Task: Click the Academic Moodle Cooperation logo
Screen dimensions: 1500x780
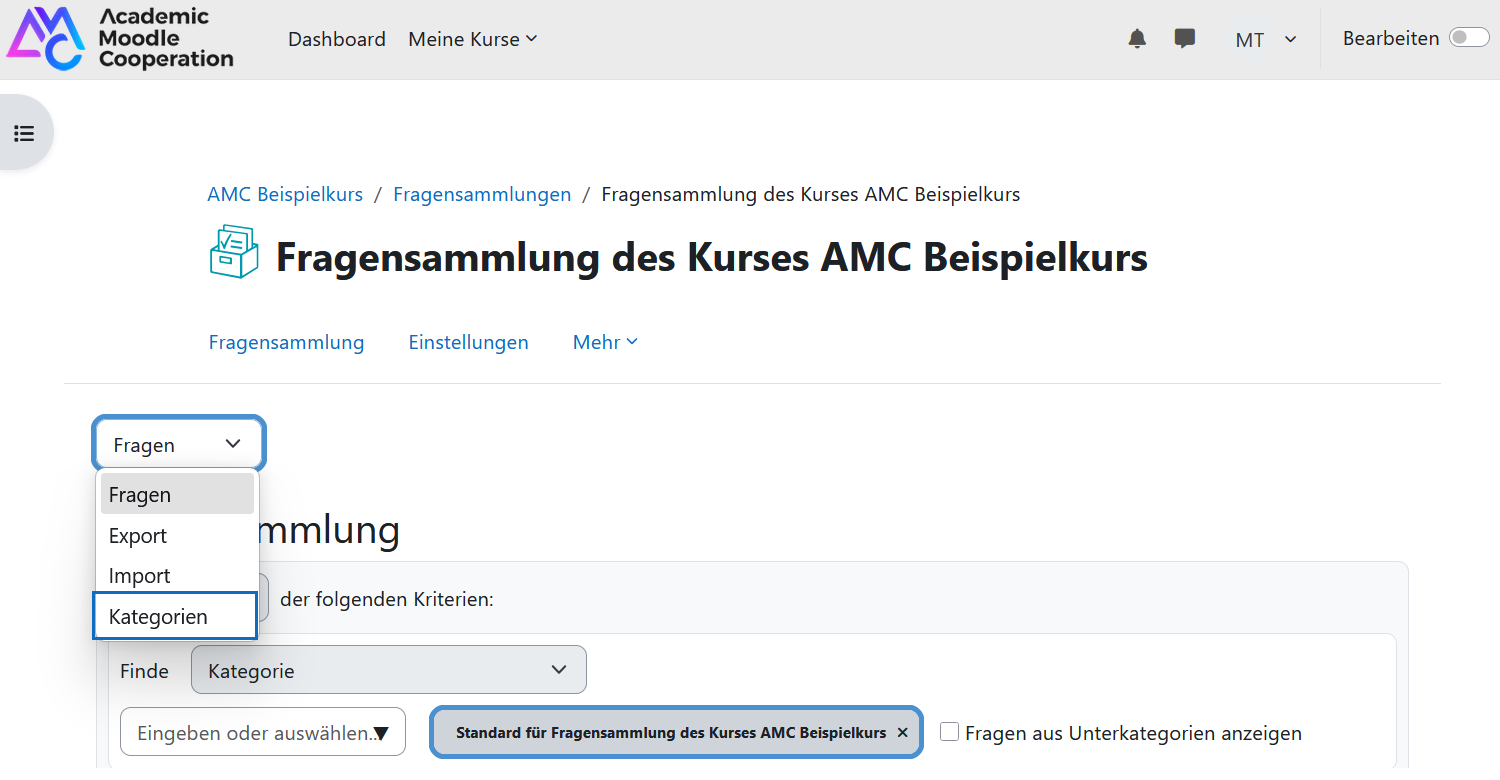Action: pyautogui.click(x=120, y=39)
